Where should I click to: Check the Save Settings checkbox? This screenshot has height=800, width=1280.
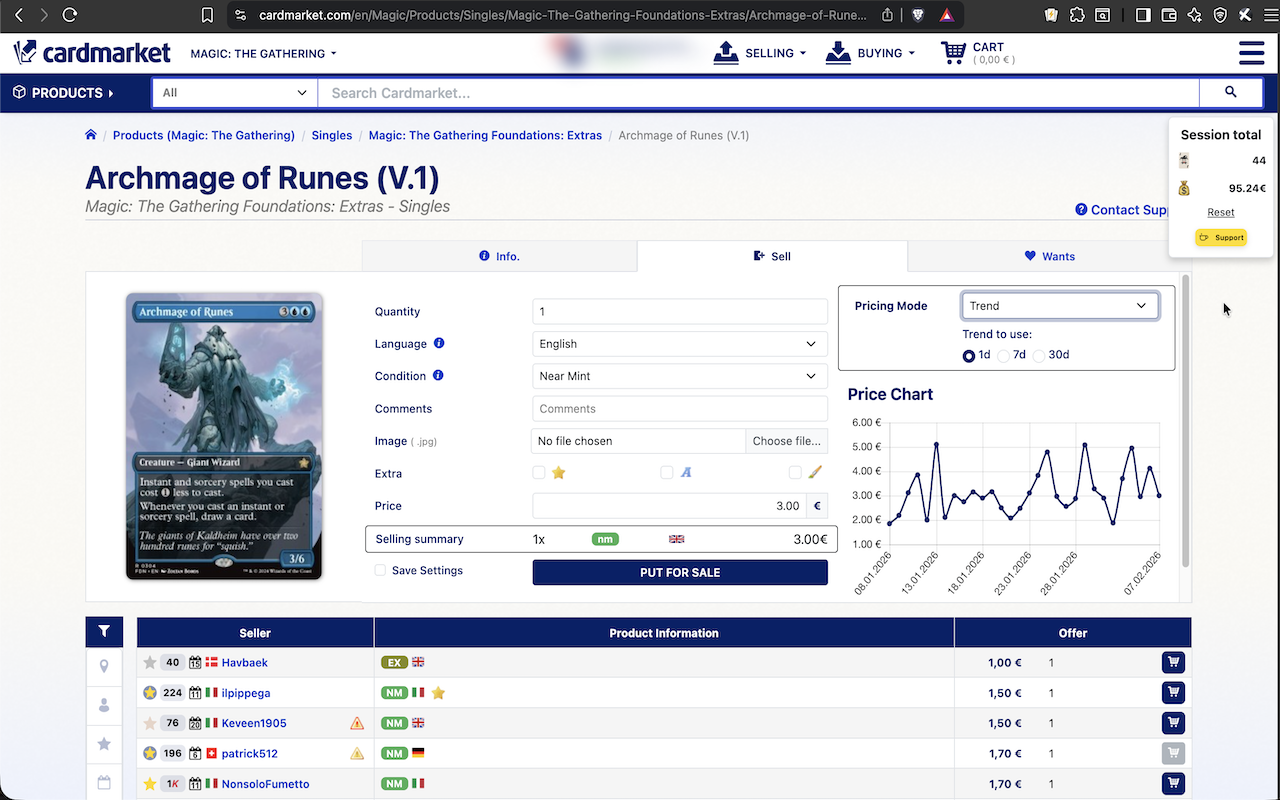pos(379,570)
